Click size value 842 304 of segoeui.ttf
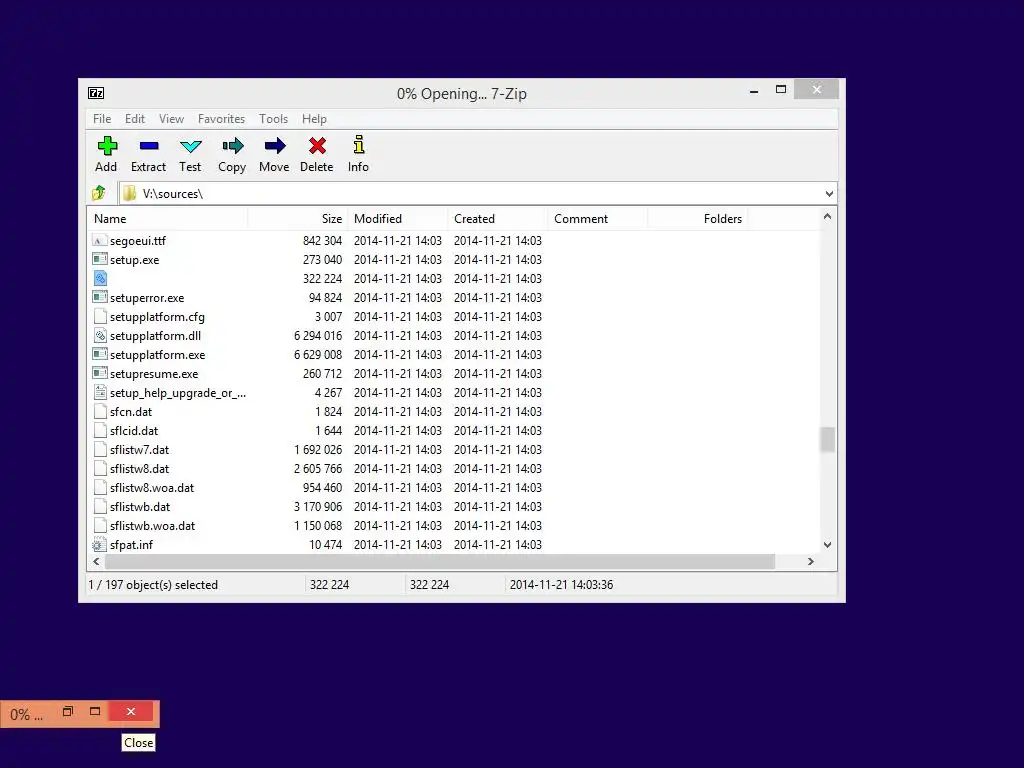Viewport: 1024px width, 768px height. click(x=322, y=240)
